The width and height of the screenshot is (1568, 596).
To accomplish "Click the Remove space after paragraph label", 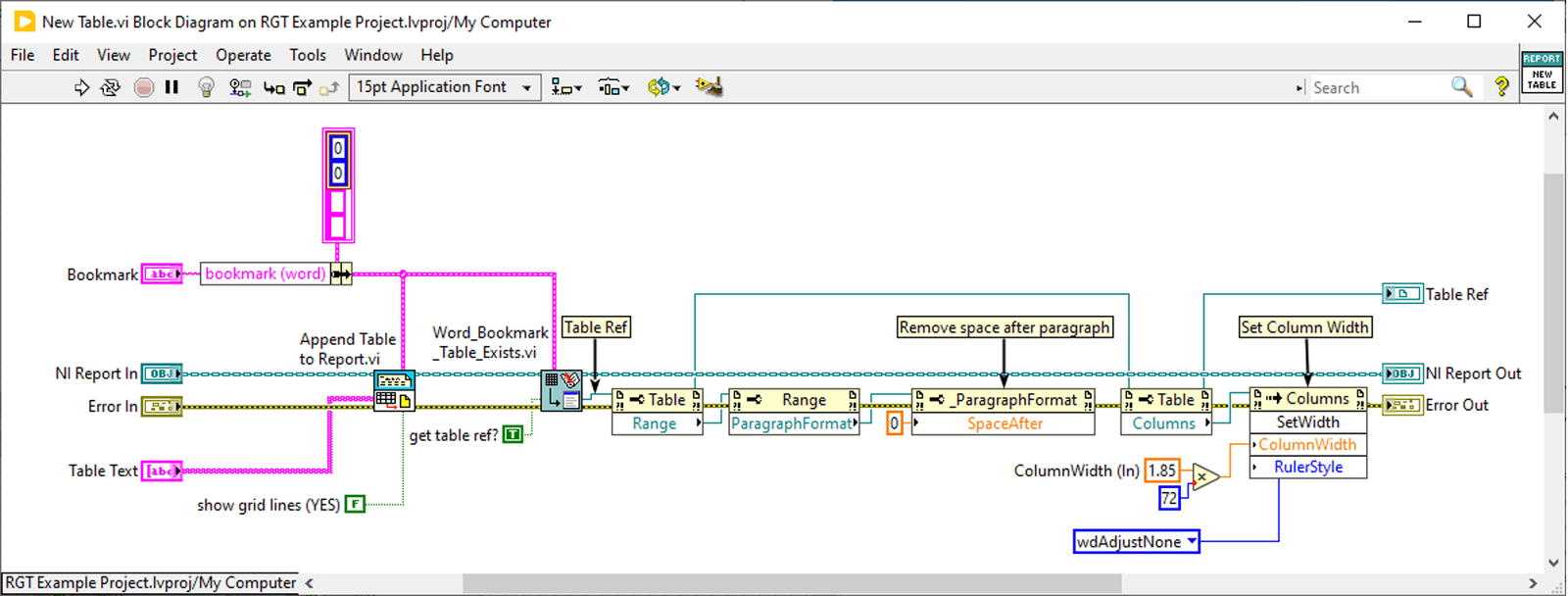I will (x=1004, y=327).
